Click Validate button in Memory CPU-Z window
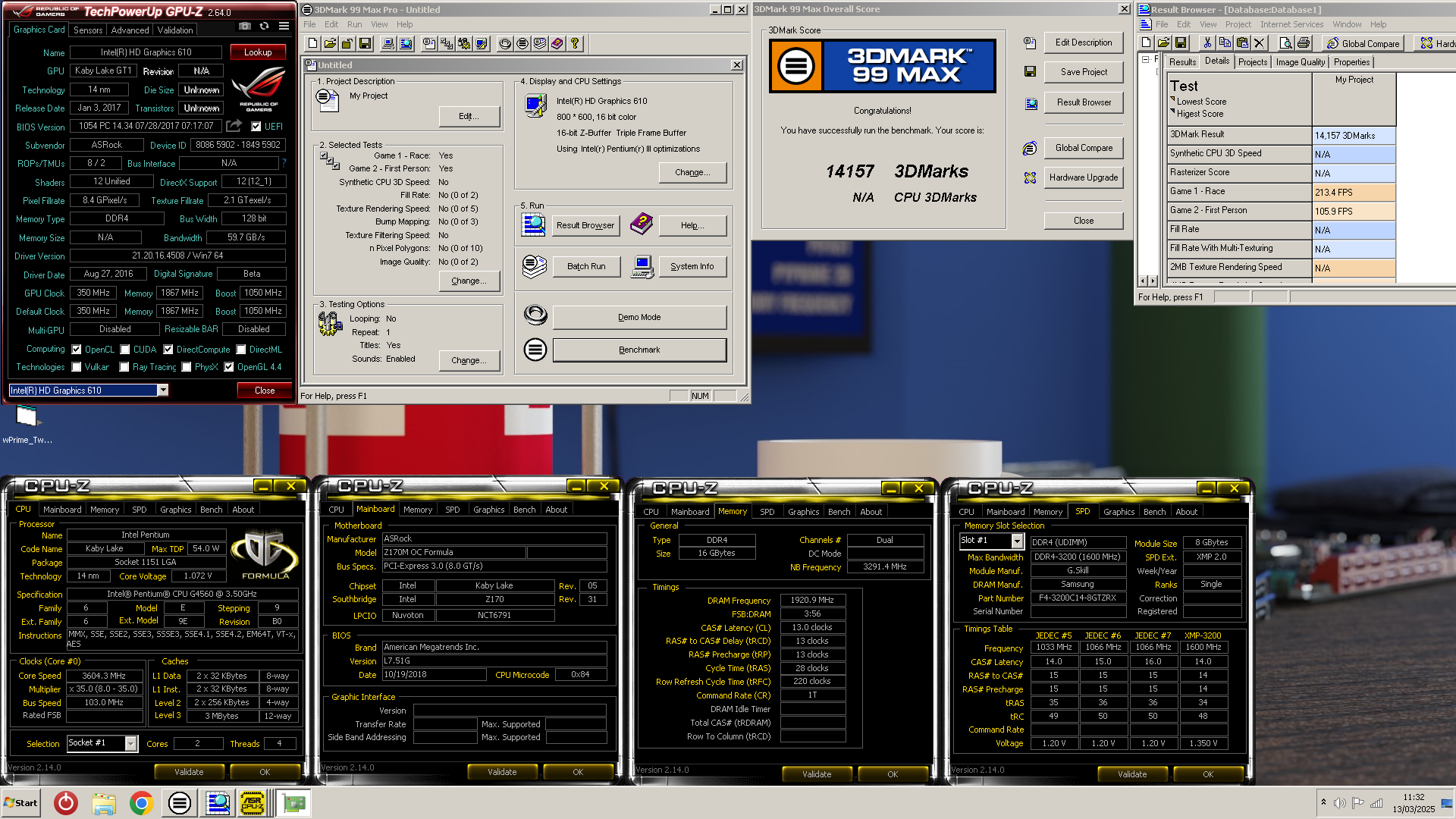The image size is (1456, 819). tap(817, 774)
